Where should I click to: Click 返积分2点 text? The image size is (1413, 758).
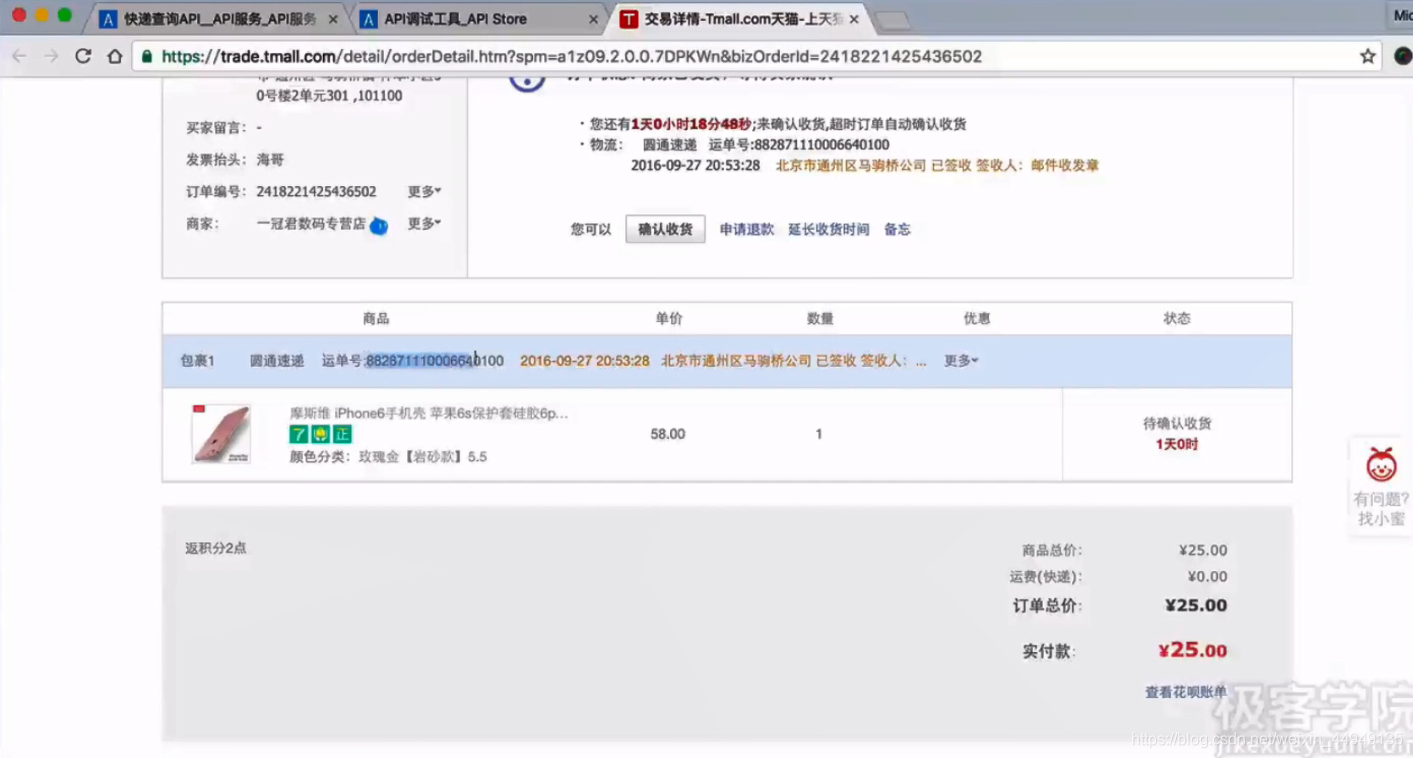pyautogui.click(x=216, y=548)
